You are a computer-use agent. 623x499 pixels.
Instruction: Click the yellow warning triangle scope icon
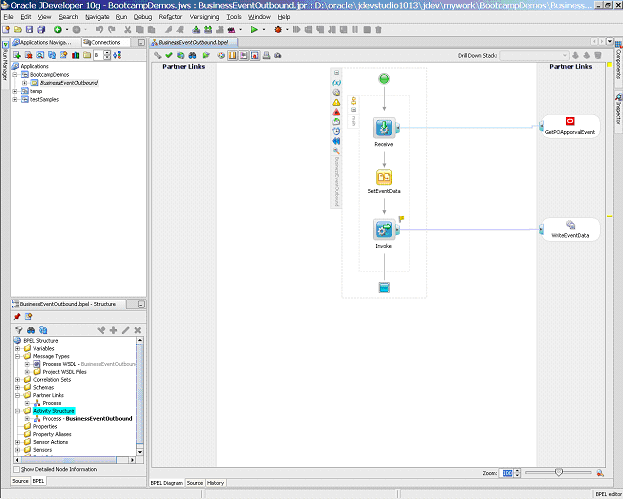(x=336, y=103)
